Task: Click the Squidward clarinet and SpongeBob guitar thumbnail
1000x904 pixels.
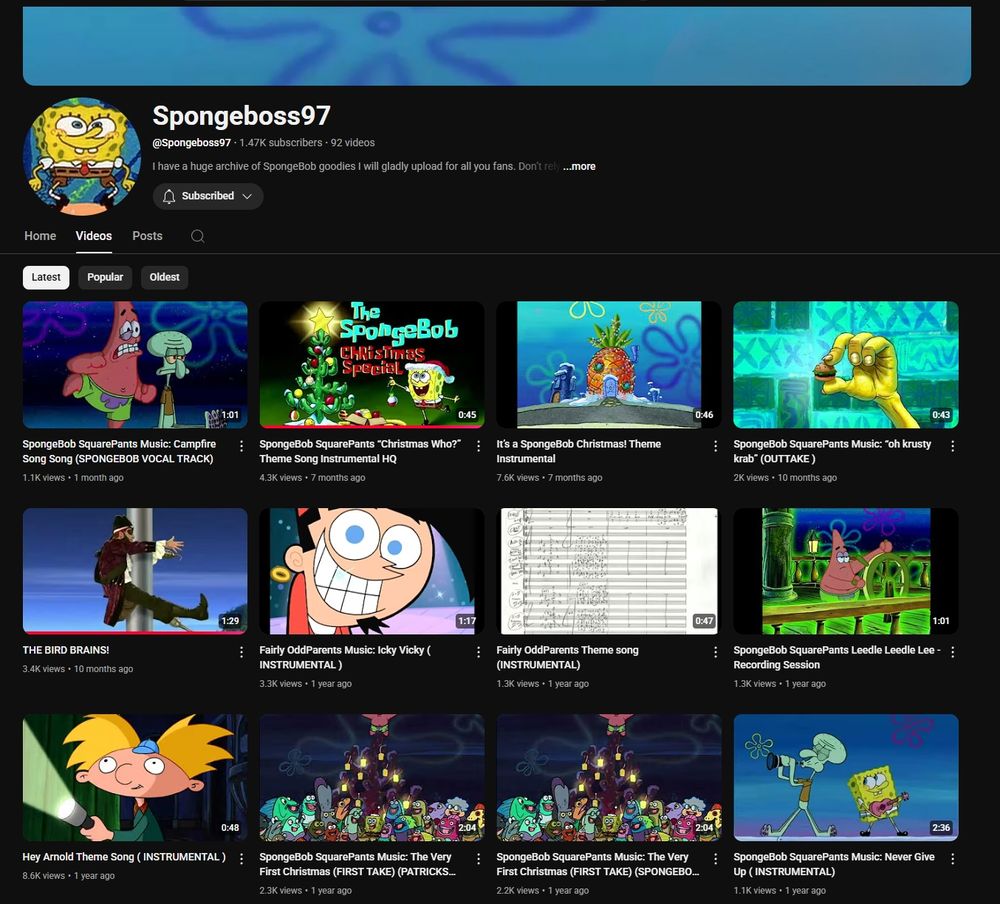Action: click(x=846, y=777)
